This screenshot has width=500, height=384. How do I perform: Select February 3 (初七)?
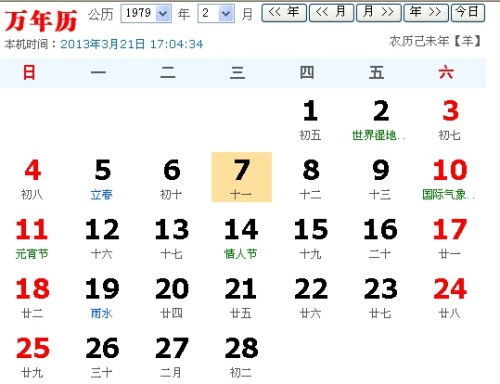pyautogui.click(x=450, y=119)
